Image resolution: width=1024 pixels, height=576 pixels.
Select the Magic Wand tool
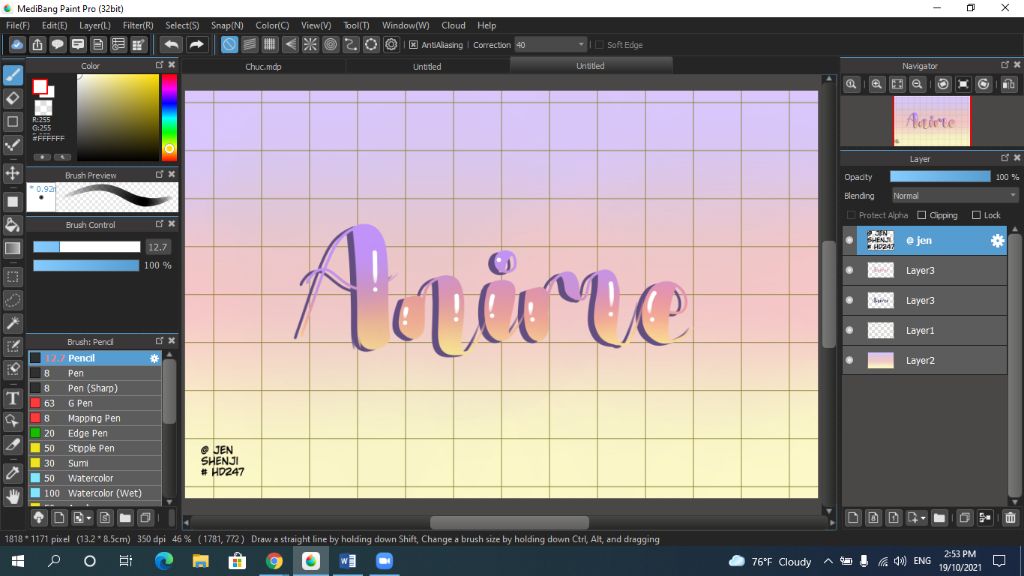click(x=13, y=323)
